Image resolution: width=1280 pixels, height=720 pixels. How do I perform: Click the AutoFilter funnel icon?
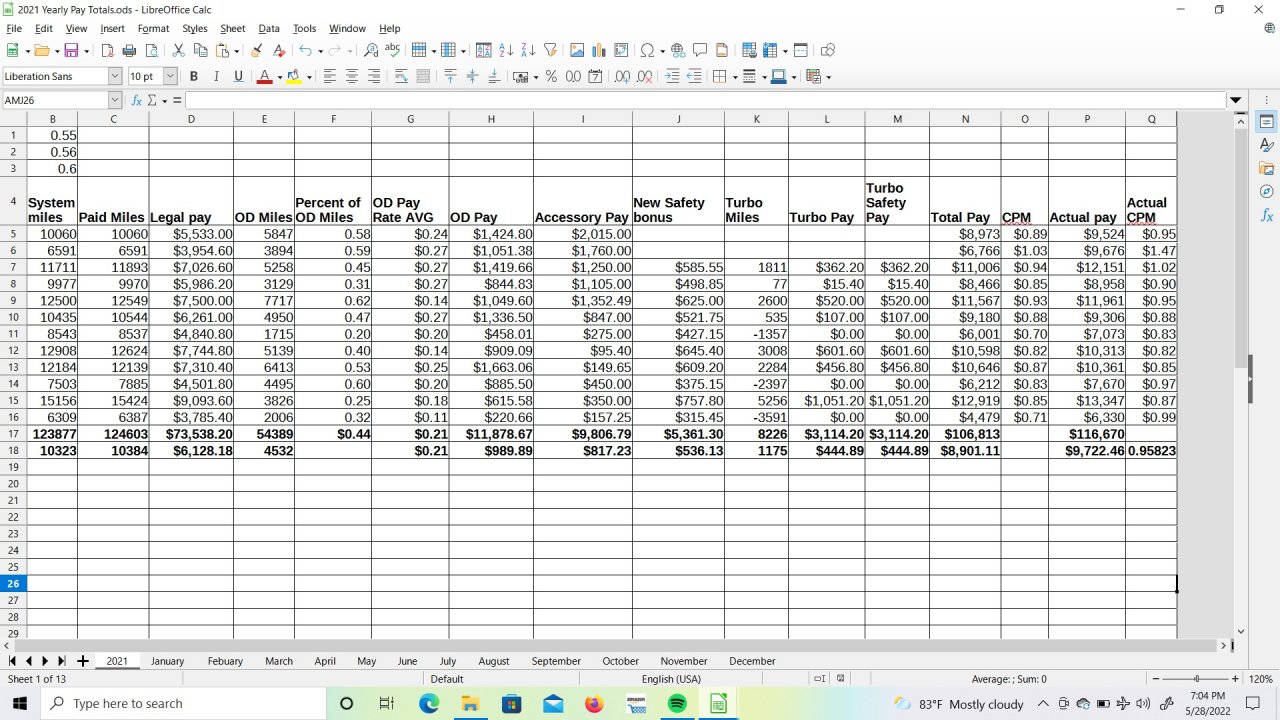(x=550, y=50)
